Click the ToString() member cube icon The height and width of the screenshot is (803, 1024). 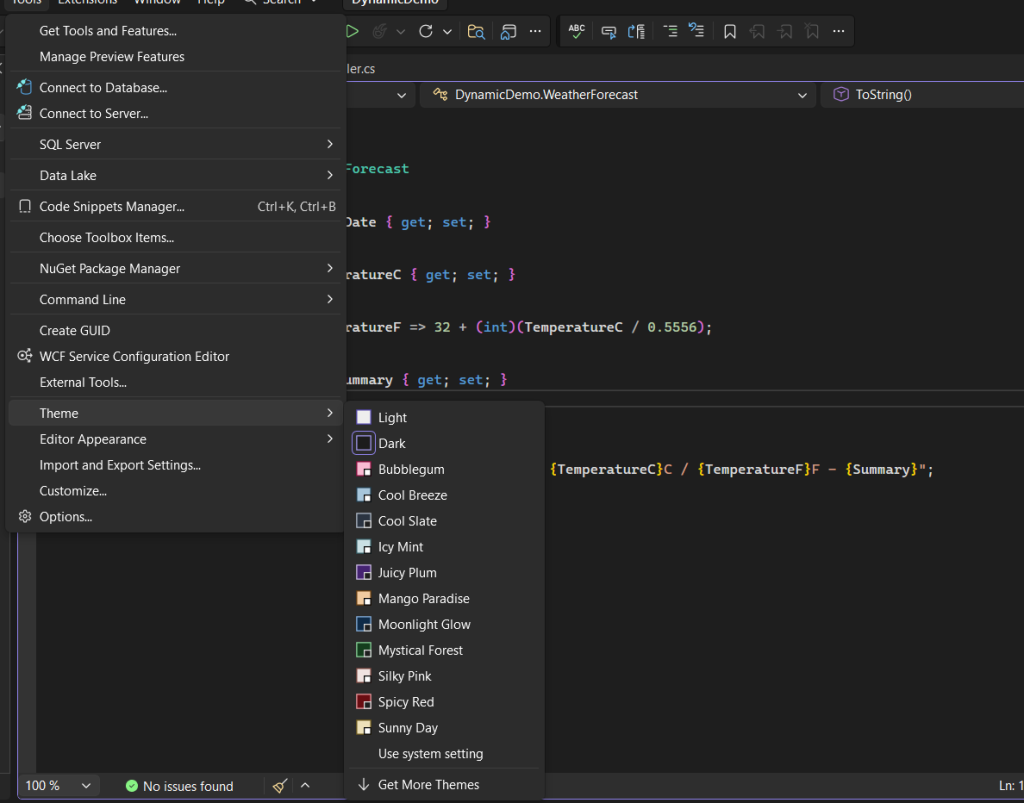(840, 95)
